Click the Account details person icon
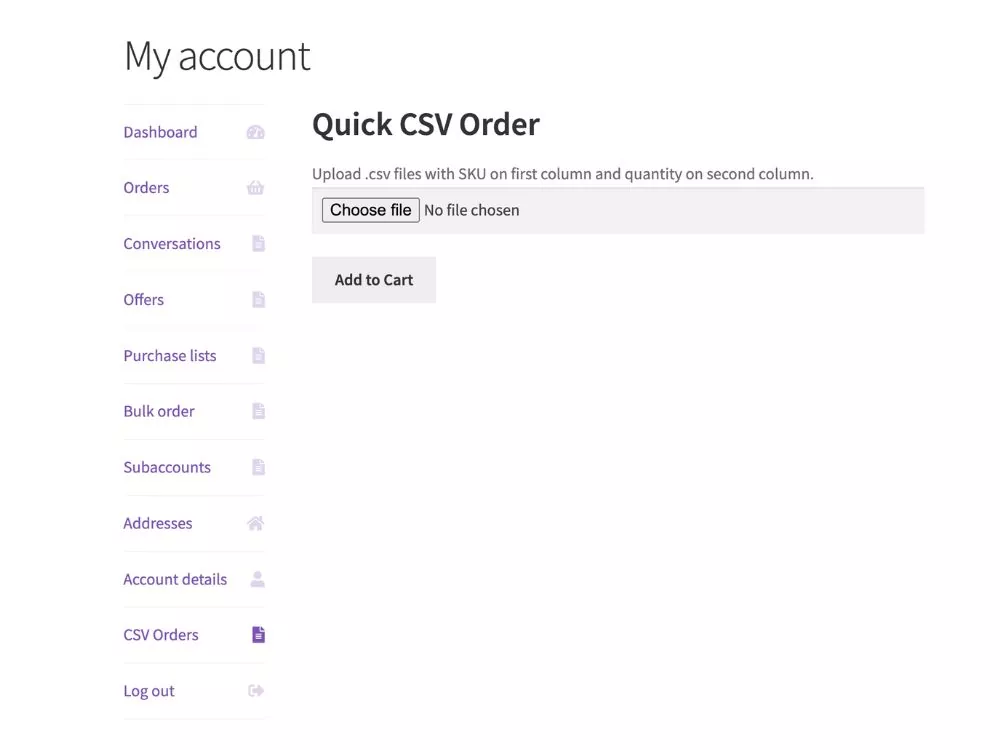The width and height of the screenshot is (1000, 750). tap(258, 579)
